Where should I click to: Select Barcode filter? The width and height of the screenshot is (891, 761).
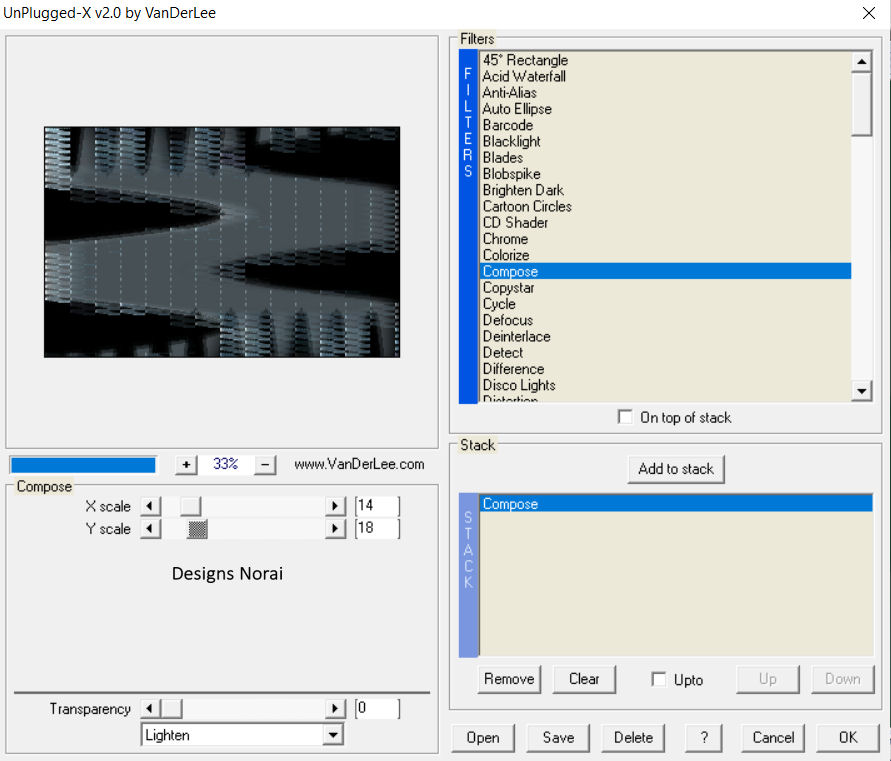665,125
